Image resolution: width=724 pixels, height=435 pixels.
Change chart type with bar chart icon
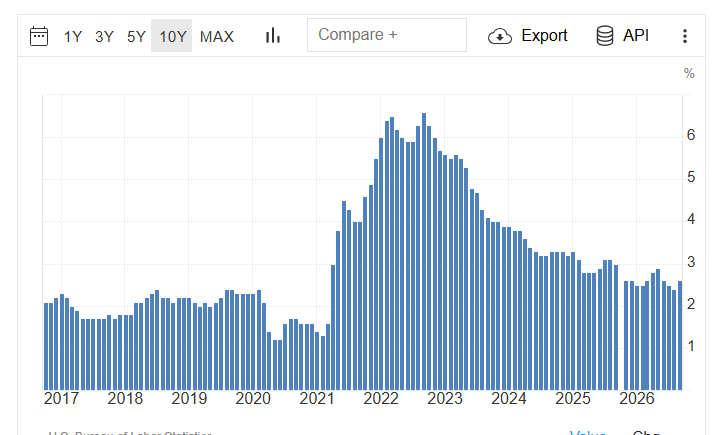(273, 36)
